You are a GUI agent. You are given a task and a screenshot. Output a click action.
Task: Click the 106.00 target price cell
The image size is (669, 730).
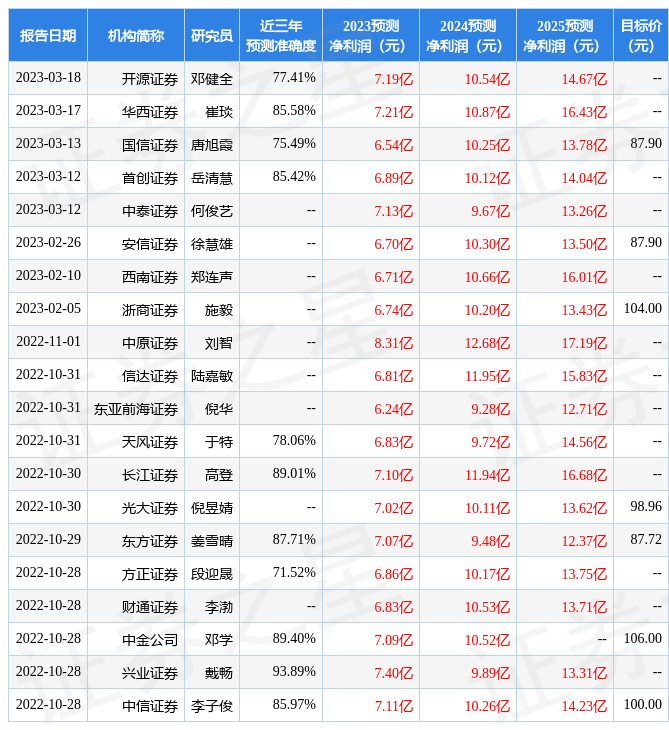point(642,640)
